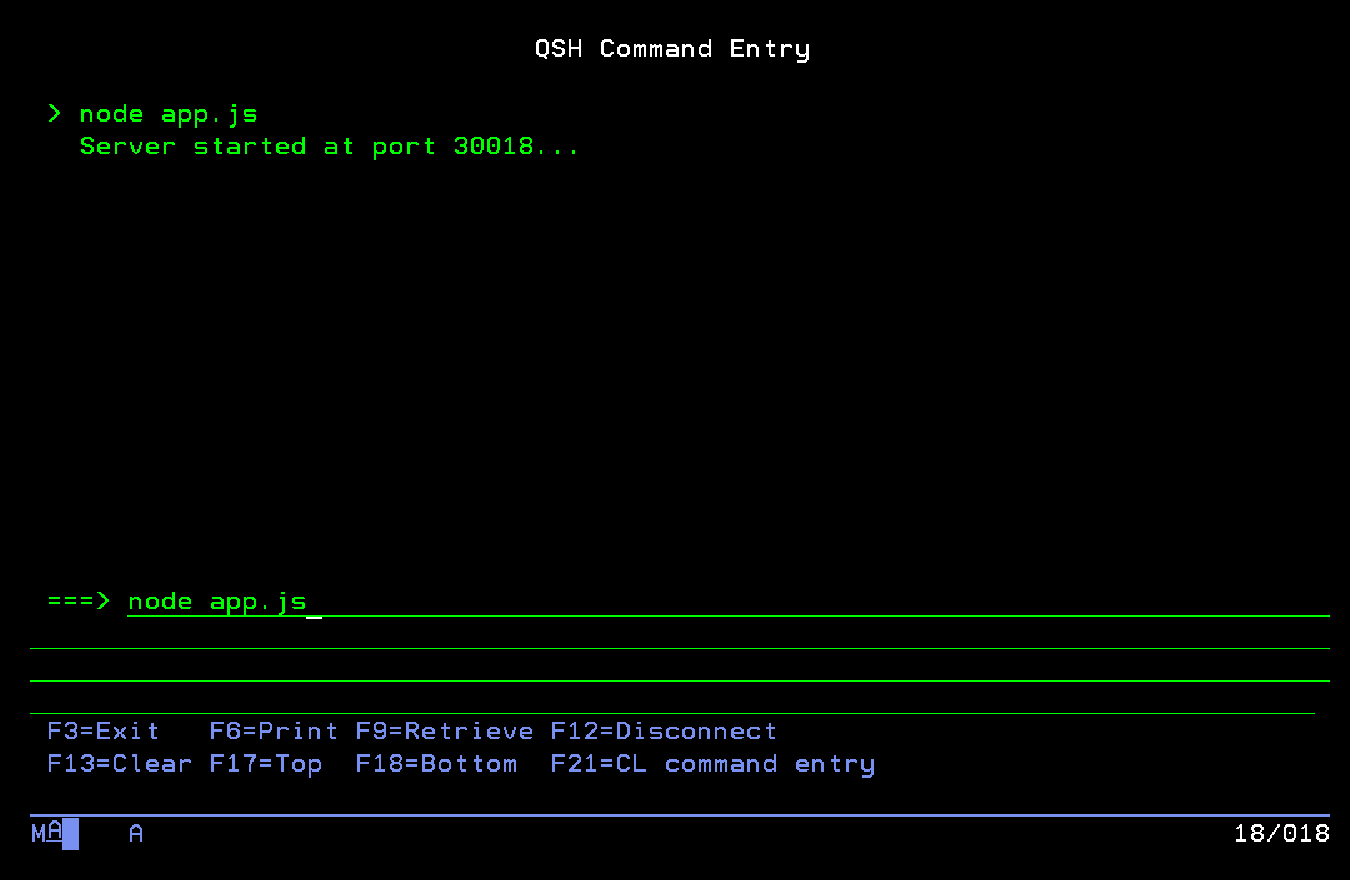Place cursor in the second command input line
The image size is (1350, 880).
[x=680, y=635]
